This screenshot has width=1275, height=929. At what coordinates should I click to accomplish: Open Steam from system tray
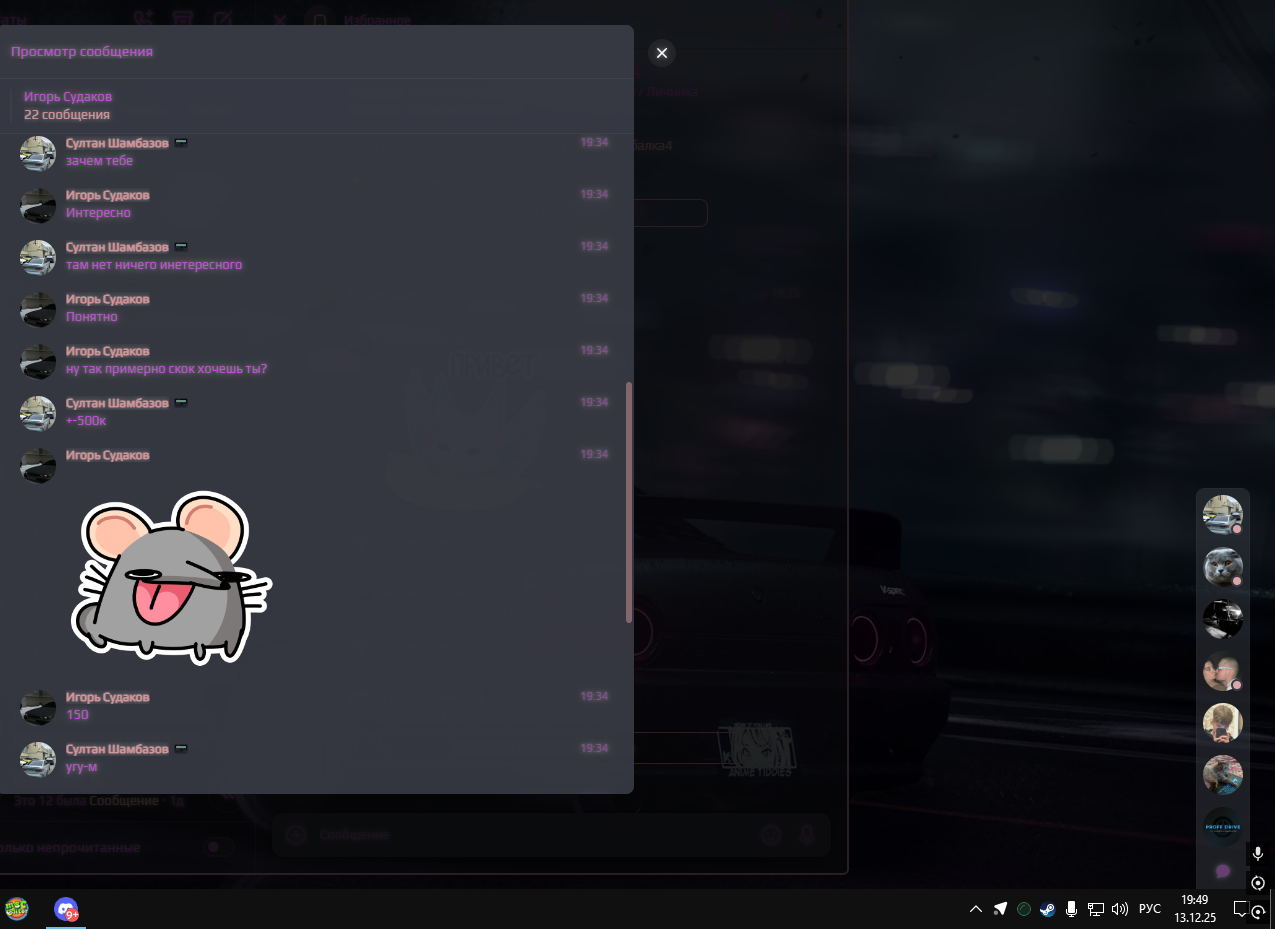(x=1047, y=909)
